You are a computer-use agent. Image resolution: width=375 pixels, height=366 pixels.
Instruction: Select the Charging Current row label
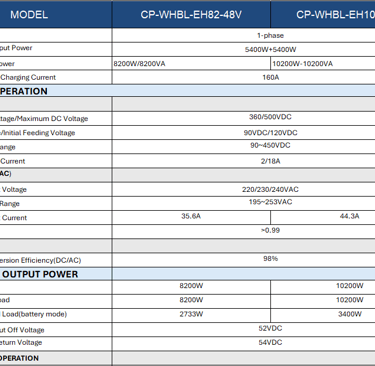[x=28, y=77]
